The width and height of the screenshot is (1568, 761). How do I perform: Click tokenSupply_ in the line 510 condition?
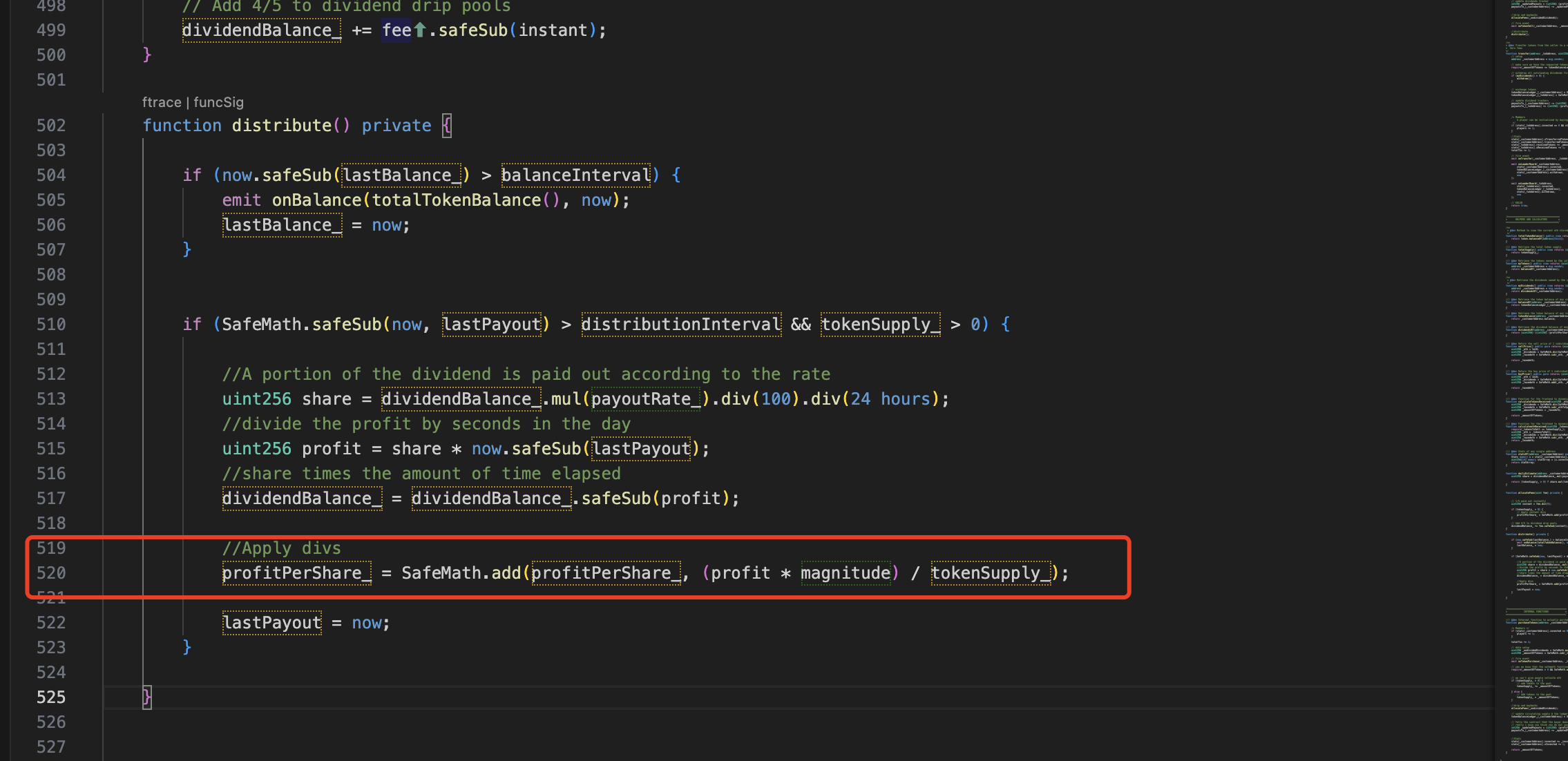881,325
